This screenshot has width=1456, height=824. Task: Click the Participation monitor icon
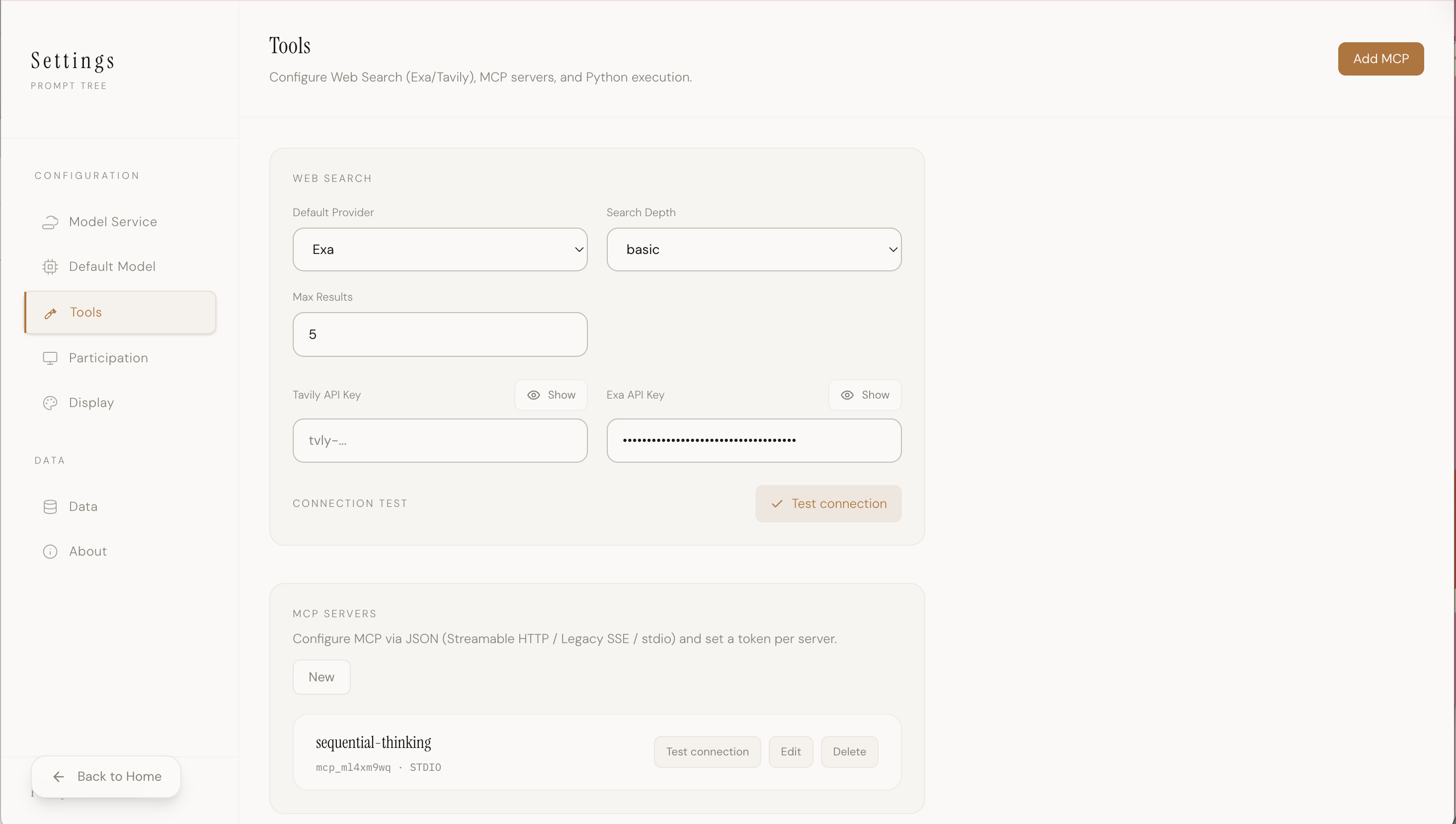pos(50,358)
